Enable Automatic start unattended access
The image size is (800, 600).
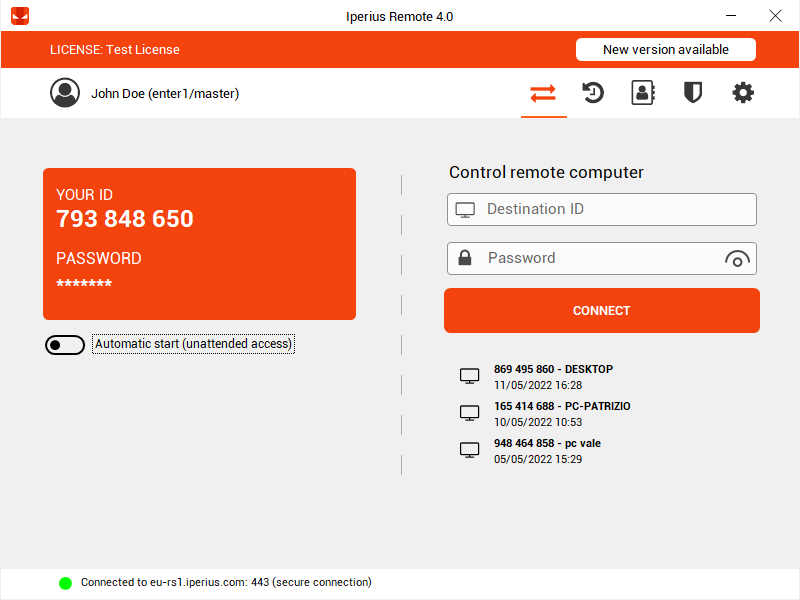pyautogui.click(x=64, y=344)
